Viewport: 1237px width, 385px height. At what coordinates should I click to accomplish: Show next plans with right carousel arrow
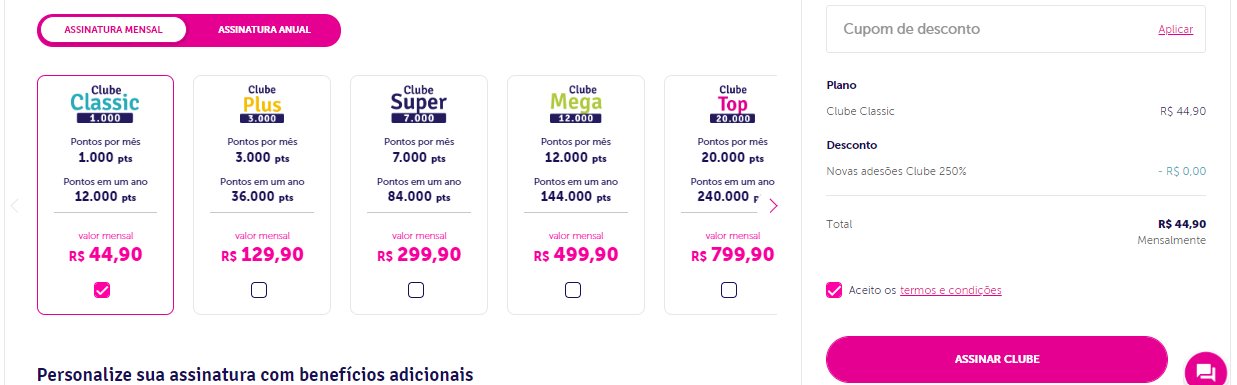point(773,206)
